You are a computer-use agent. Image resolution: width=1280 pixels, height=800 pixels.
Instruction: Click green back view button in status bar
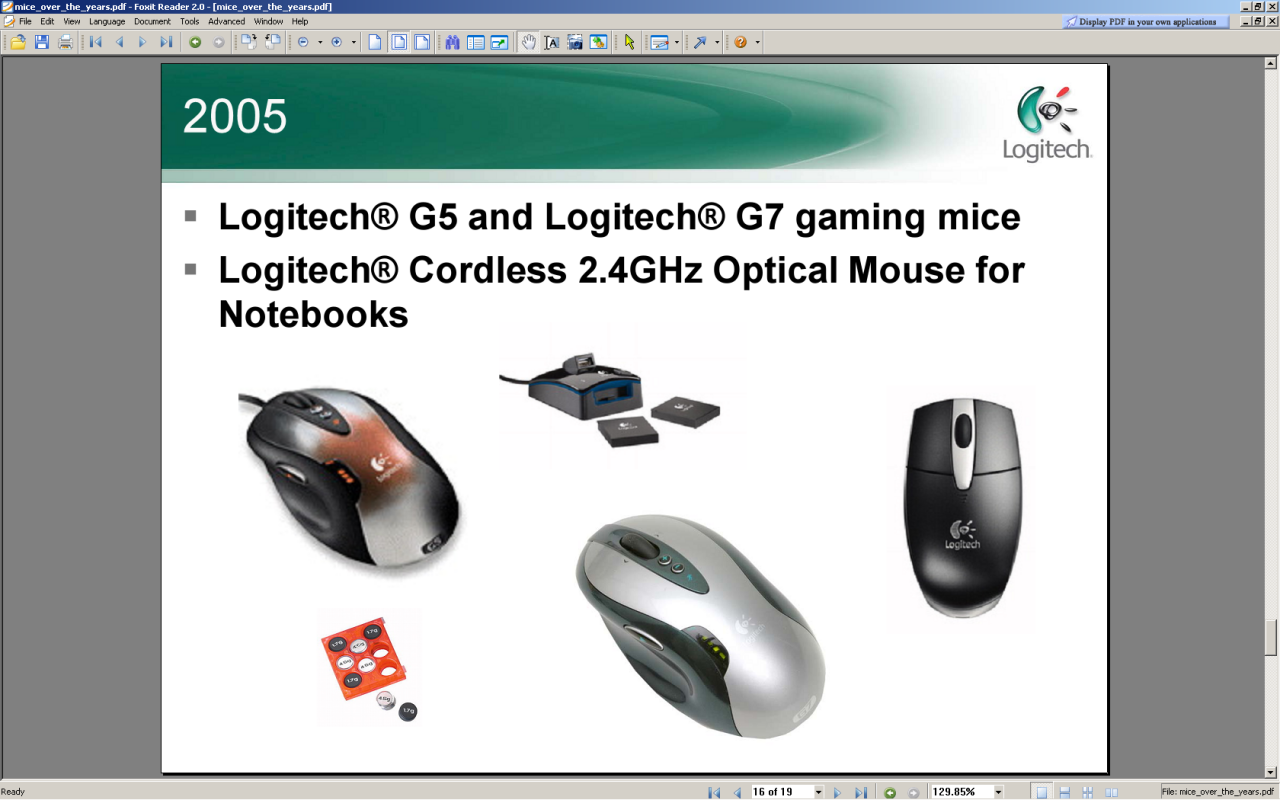tap(890, 792)
